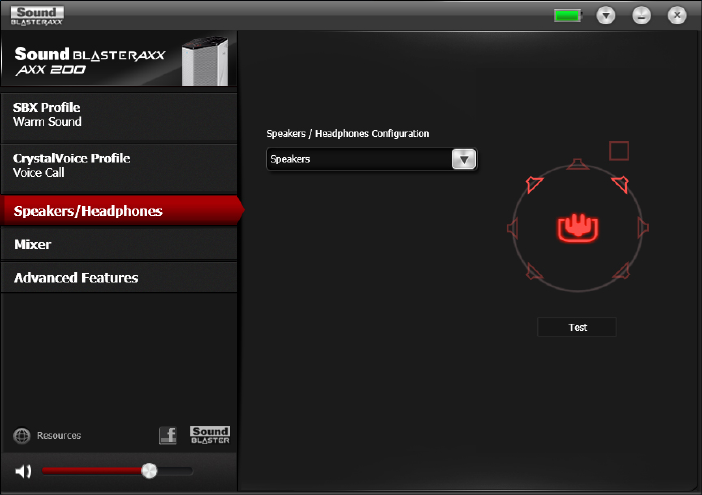Click the front left speaker icon
702x495 pixels.
534,183
